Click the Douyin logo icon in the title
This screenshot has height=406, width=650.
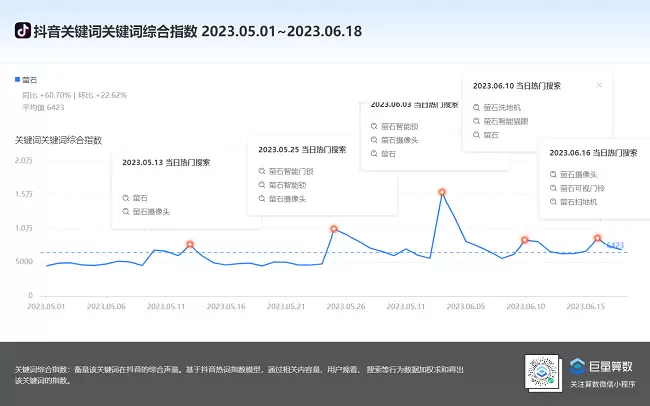tap(22, 31)
